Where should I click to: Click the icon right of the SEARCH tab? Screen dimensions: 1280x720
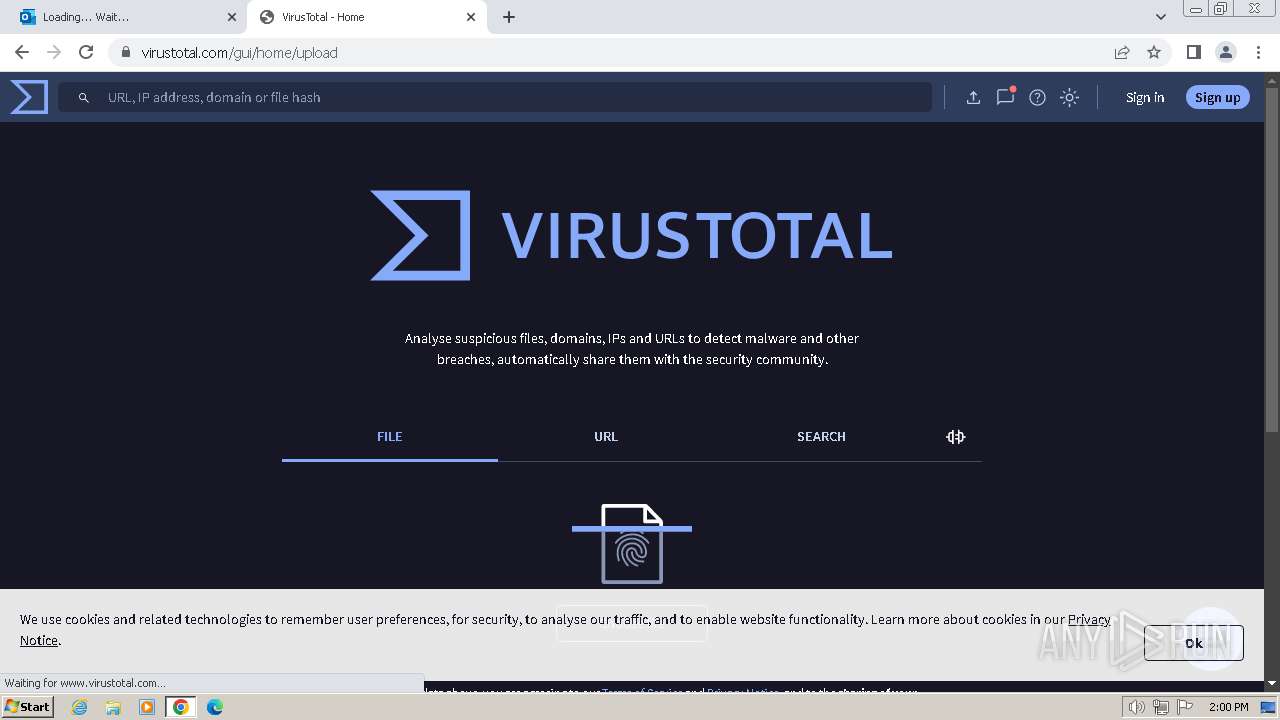(x=955, y=437)
